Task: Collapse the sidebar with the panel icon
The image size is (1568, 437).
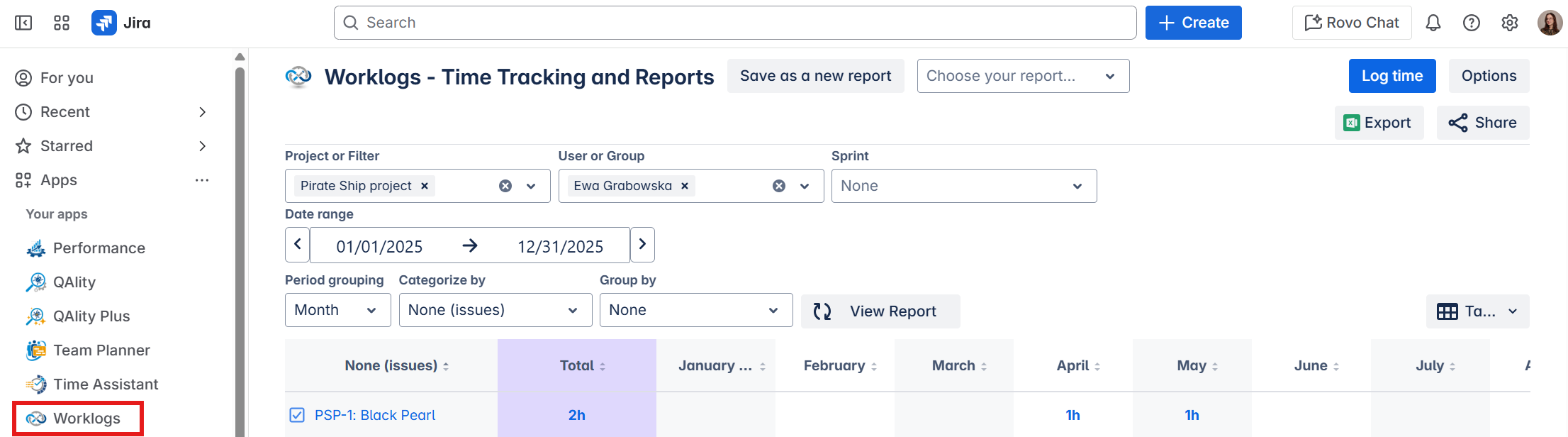Action: [x=23, y=23]
